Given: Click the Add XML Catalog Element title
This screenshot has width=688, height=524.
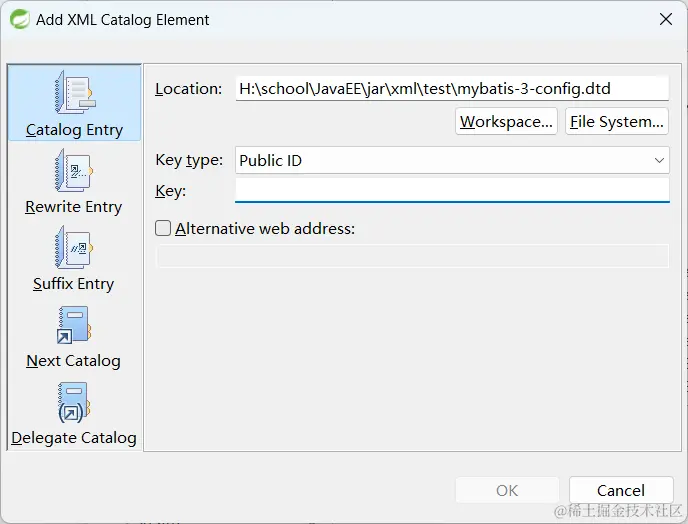Looking at the screenshot, I should coord(123,19).
